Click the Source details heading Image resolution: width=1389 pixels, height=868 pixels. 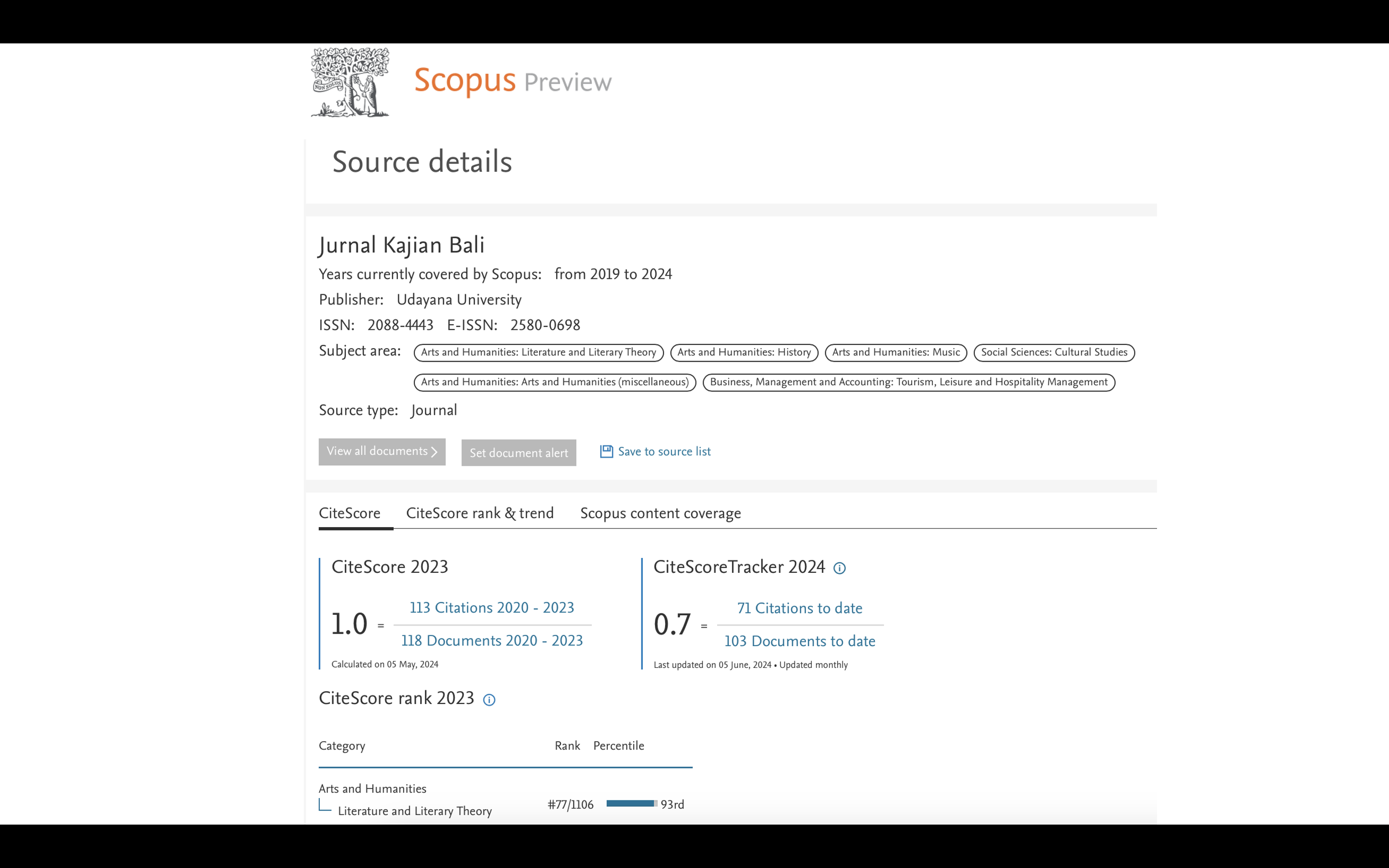coord(422,162)
